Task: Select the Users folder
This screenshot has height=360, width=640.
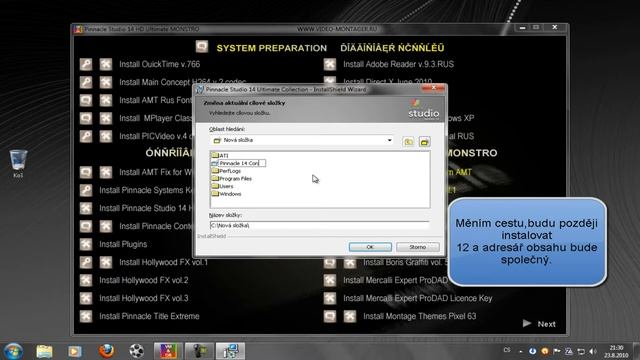Action: coord(223,186)
